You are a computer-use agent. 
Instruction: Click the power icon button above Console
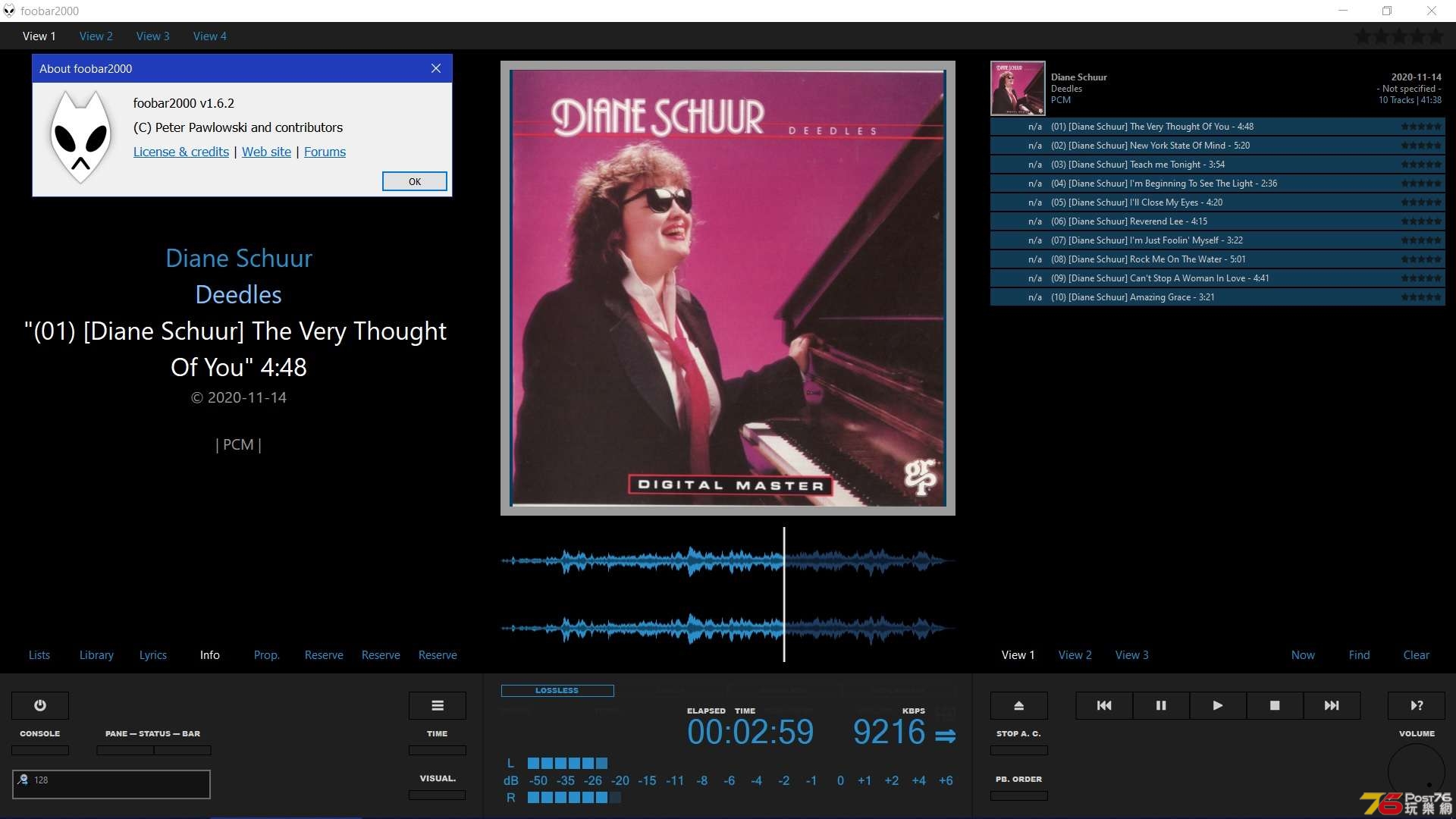[40, 705]
